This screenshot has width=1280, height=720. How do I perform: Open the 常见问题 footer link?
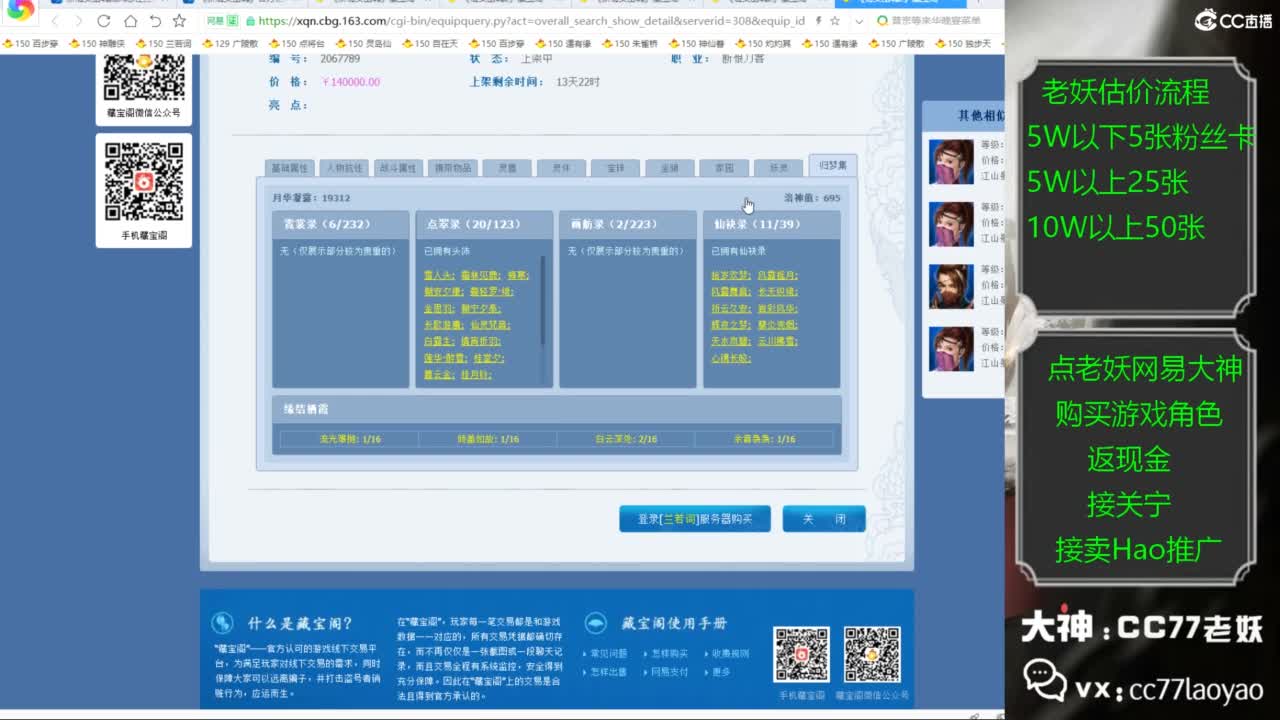608,654
